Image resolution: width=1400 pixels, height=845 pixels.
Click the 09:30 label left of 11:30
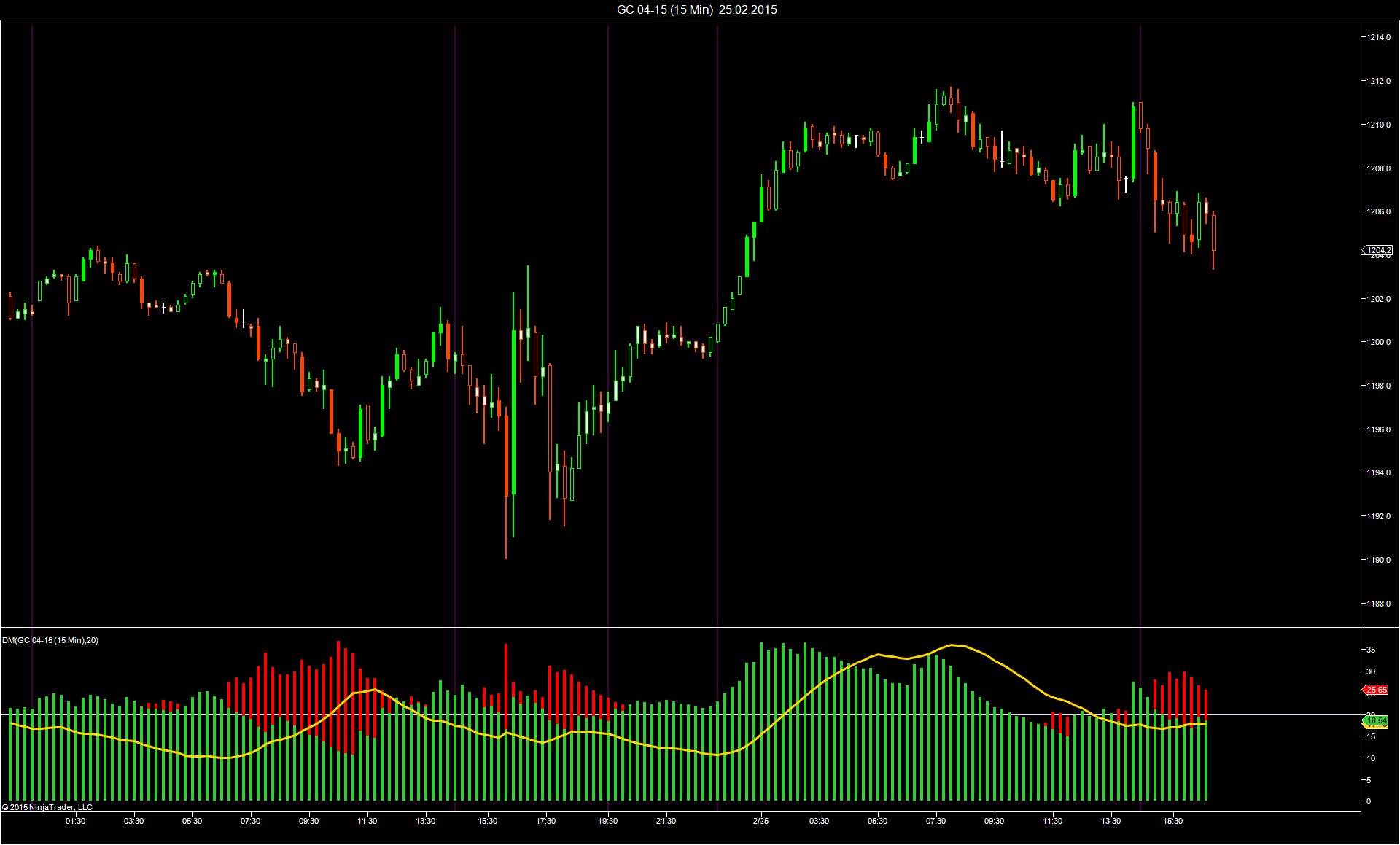coord(309,821)
